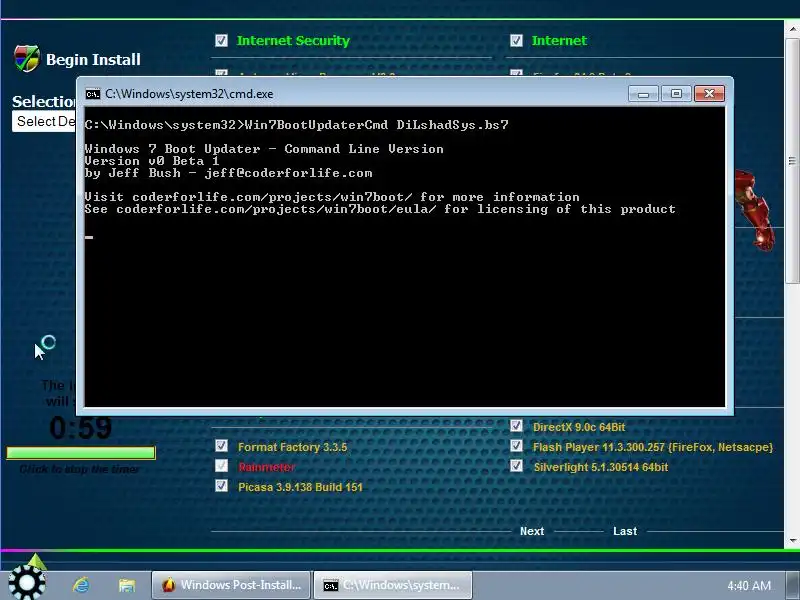Jump to the Last page
The height and width of the screenshot is (600, 800).
pos(625,531)
